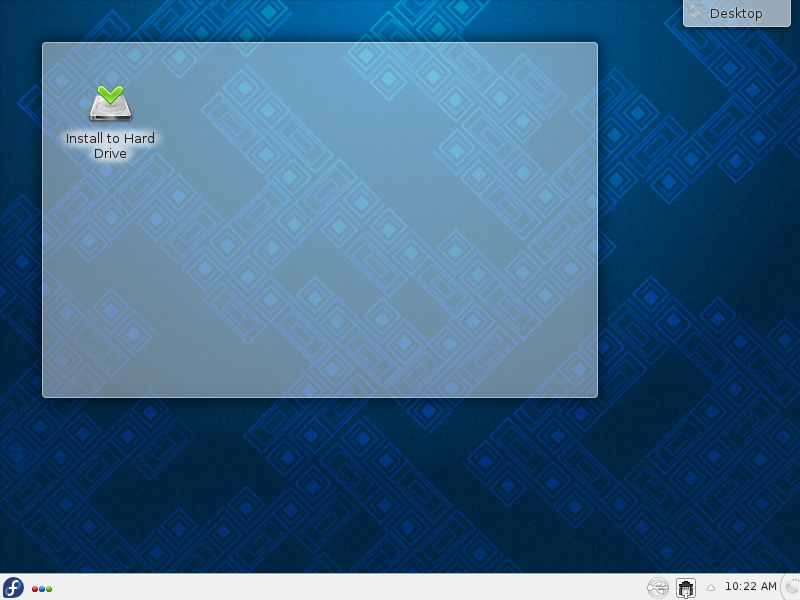The image size is (800, 600).
Task: Open the USB Device Notifier
Action: point(657,587)
